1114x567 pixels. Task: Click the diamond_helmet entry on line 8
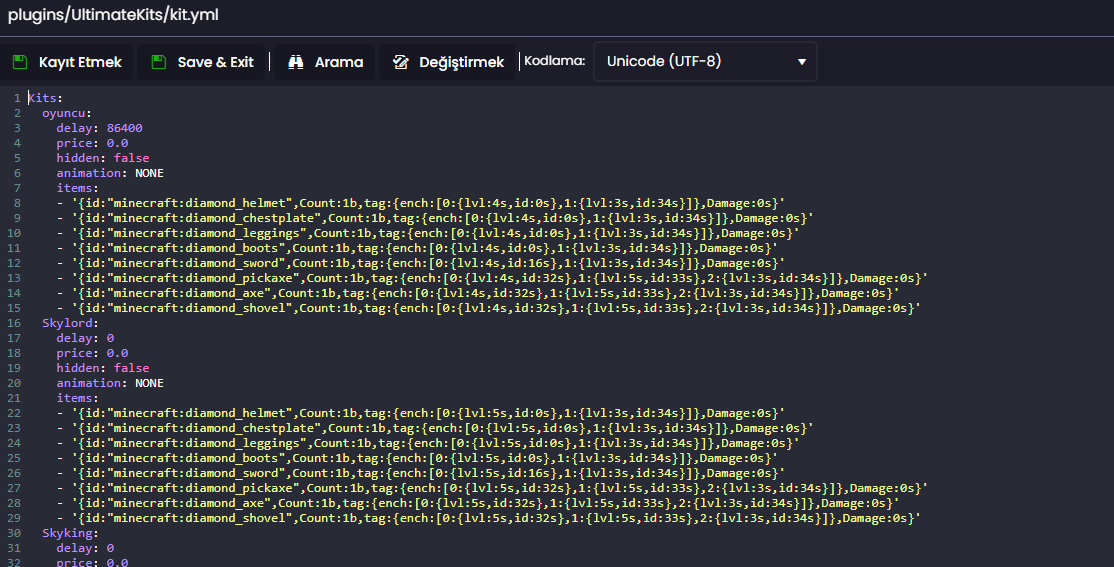[421, 203]
